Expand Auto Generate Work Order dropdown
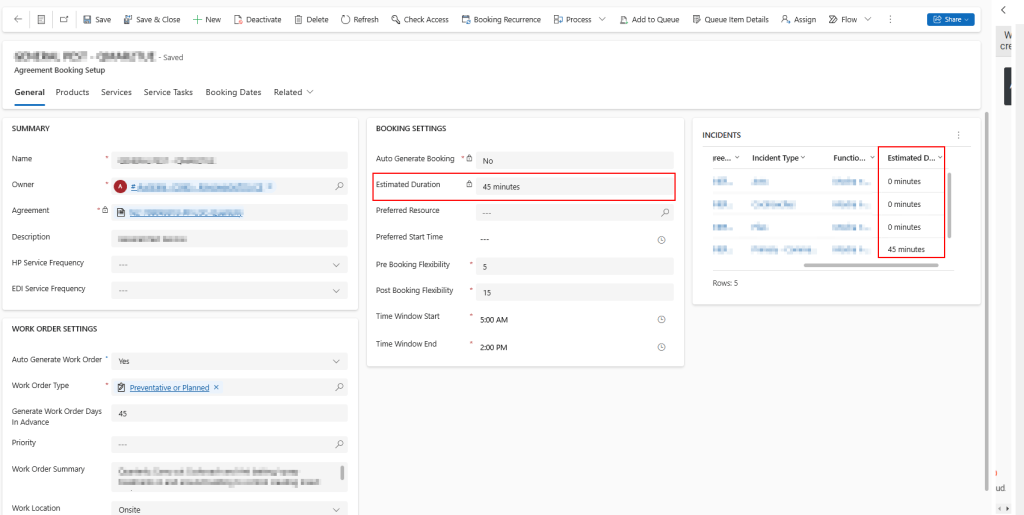This screenshot has width=1024, height=515. pyautogui.click(x=337, y=361)
